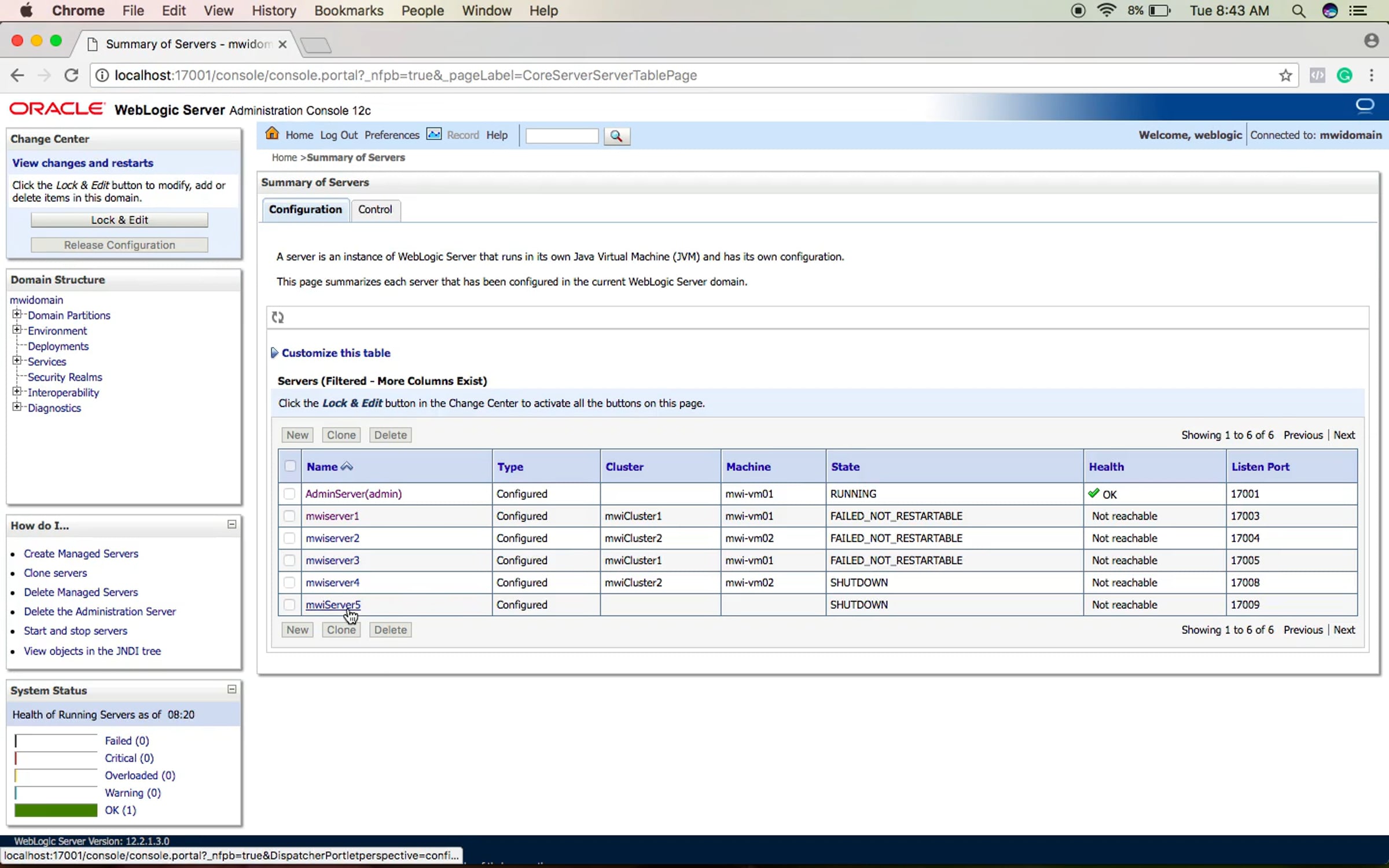
Task: Click the Grammarly extension icon
Action: click(x=1344, y=75)
